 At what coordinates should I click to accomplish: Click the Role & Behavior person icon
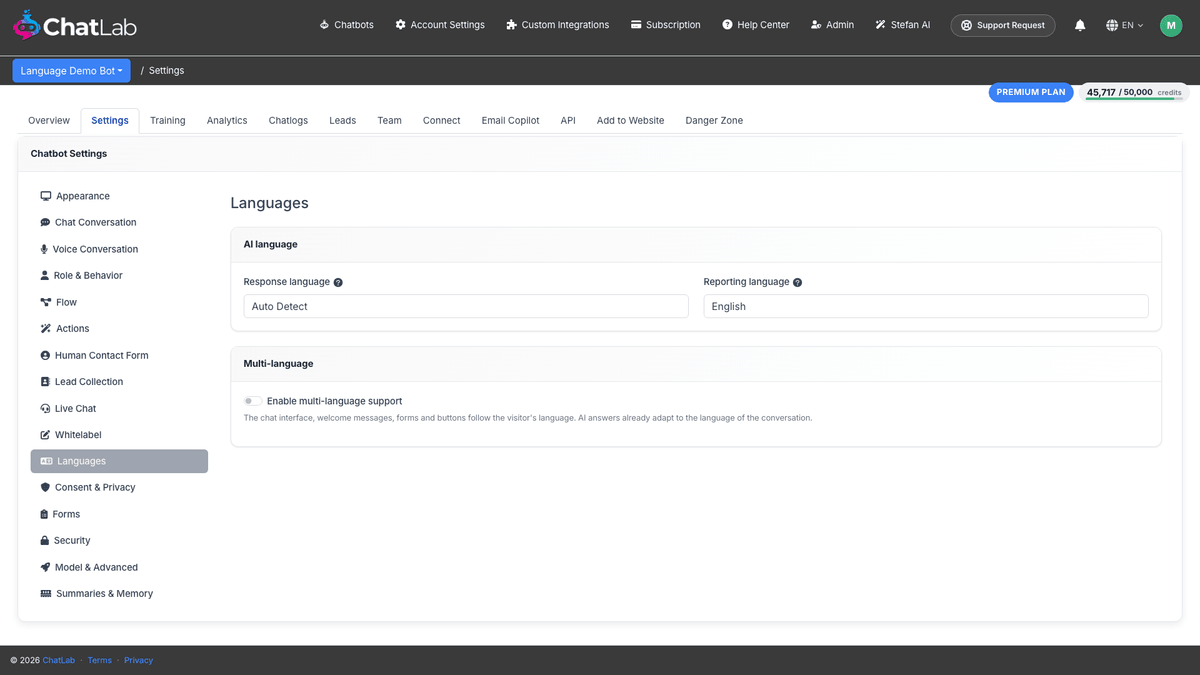[44, 275]
